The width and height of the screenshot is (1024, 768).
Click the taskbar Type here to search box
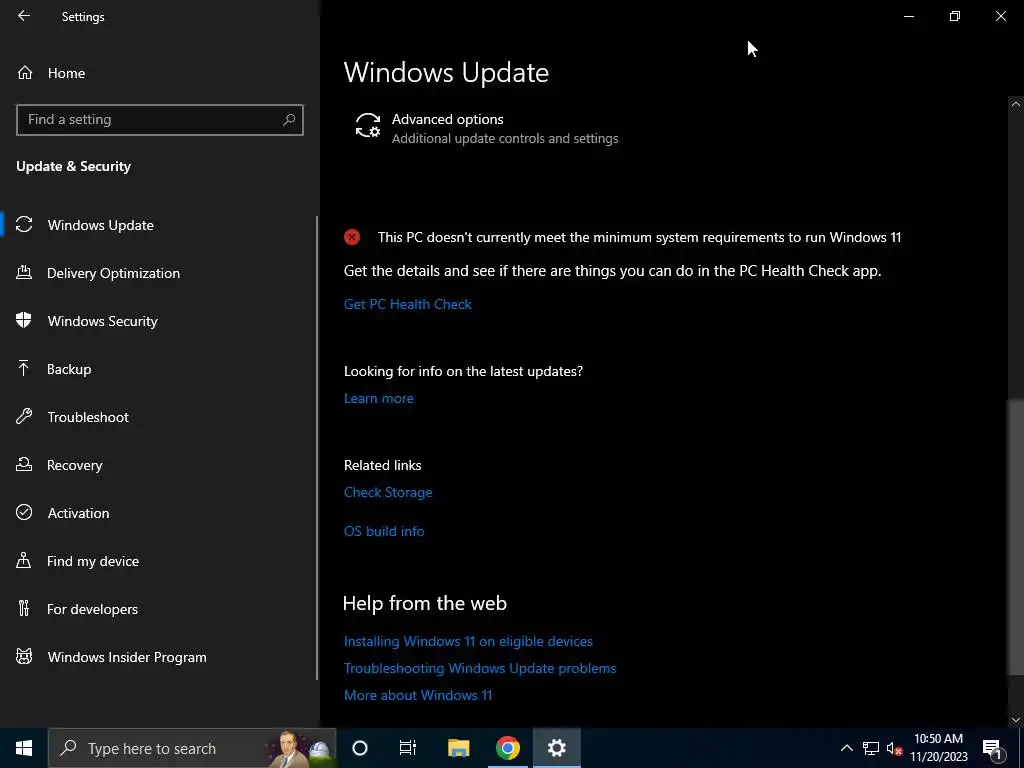(x=192, y=748)
